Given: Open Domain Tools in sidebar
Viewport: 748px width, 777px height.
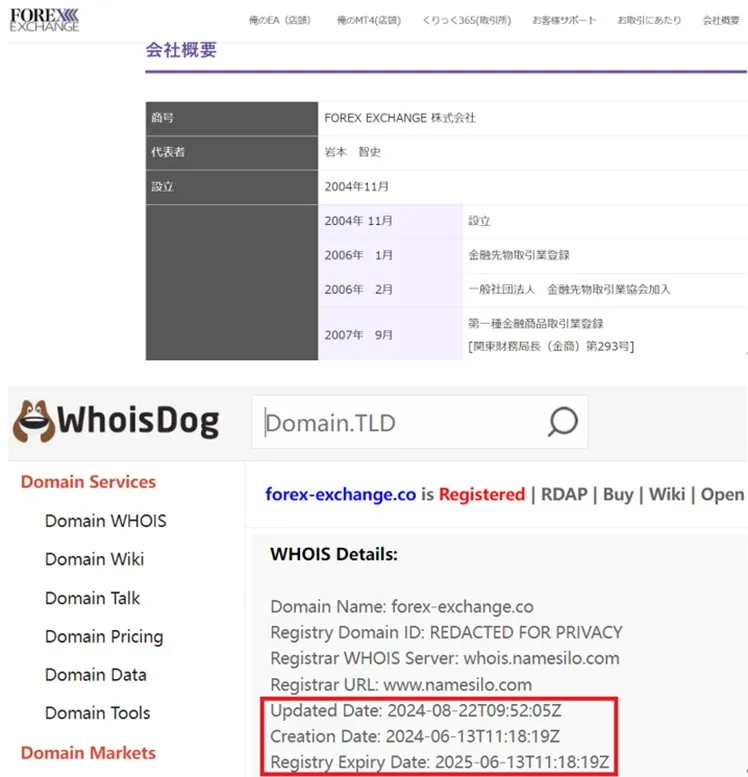Looking at the screenshot, I should pos(97,713).
